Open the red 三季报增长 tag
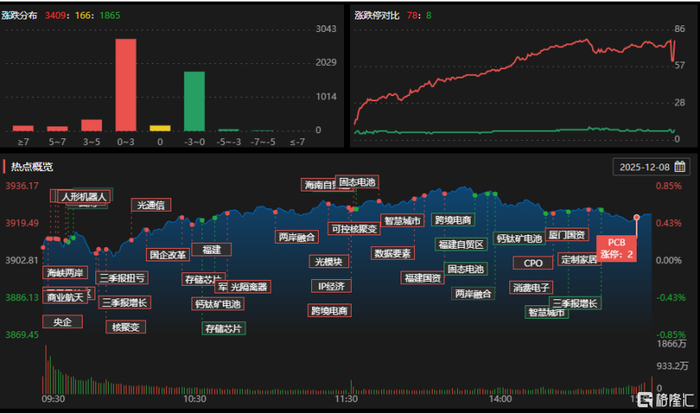 click(125, 302)
